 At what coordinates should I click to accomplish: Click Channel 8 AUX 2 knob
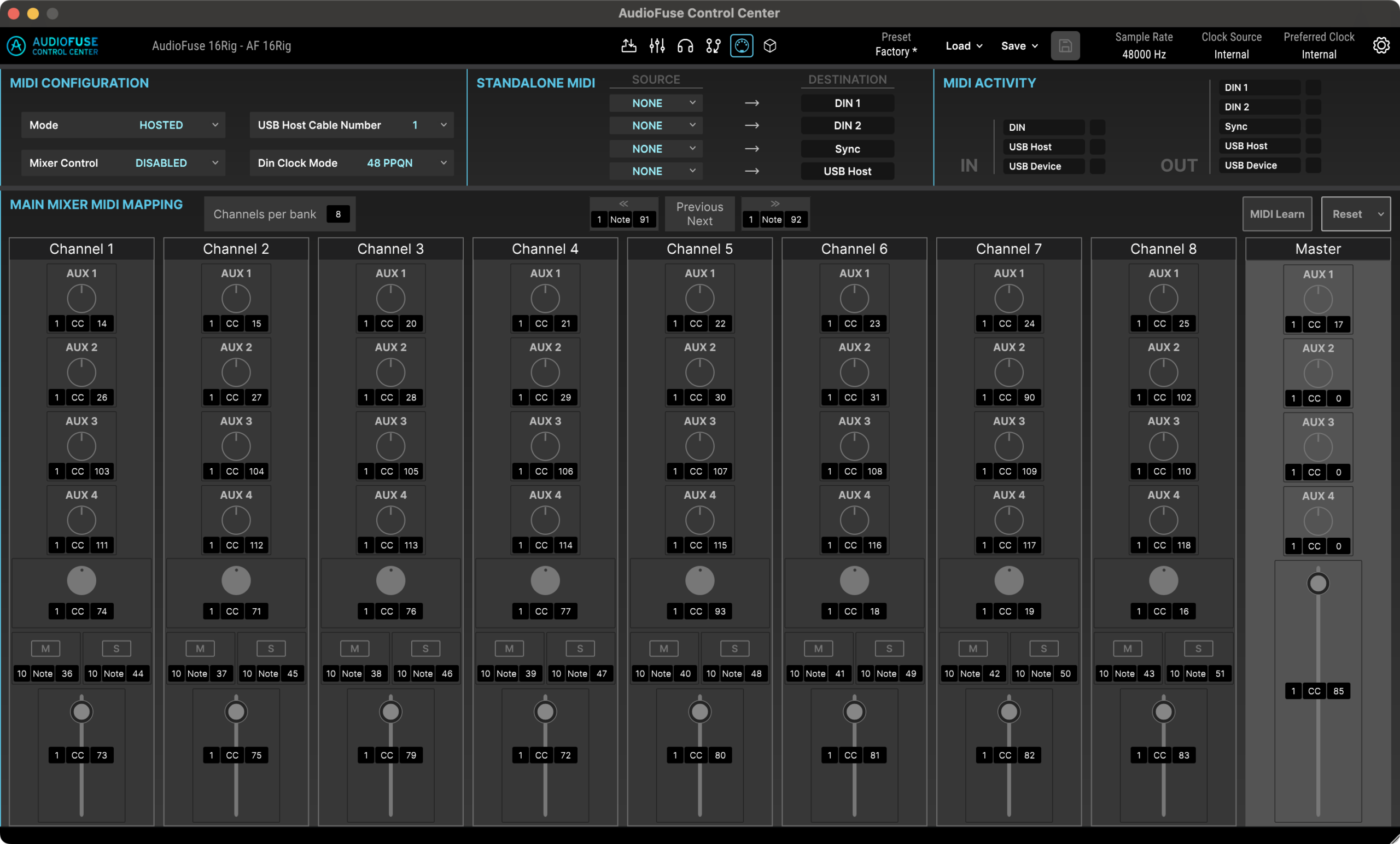[x=1163, y=372]
